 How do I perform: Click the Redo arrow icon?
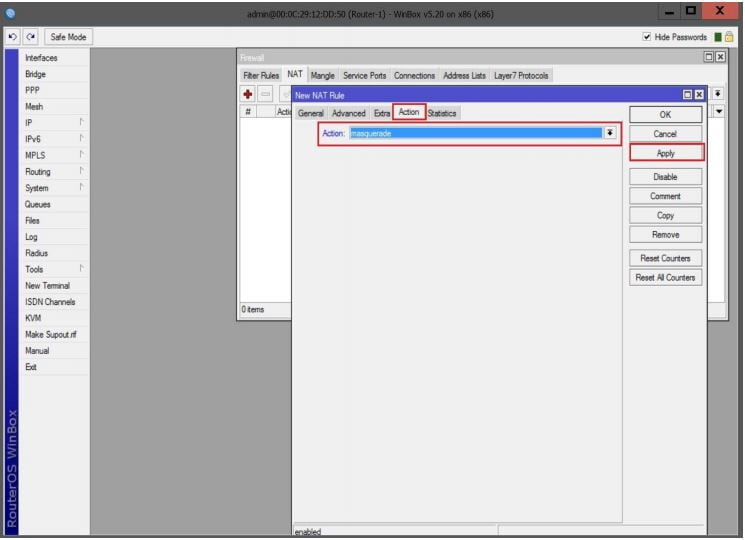tap(28, 37)
